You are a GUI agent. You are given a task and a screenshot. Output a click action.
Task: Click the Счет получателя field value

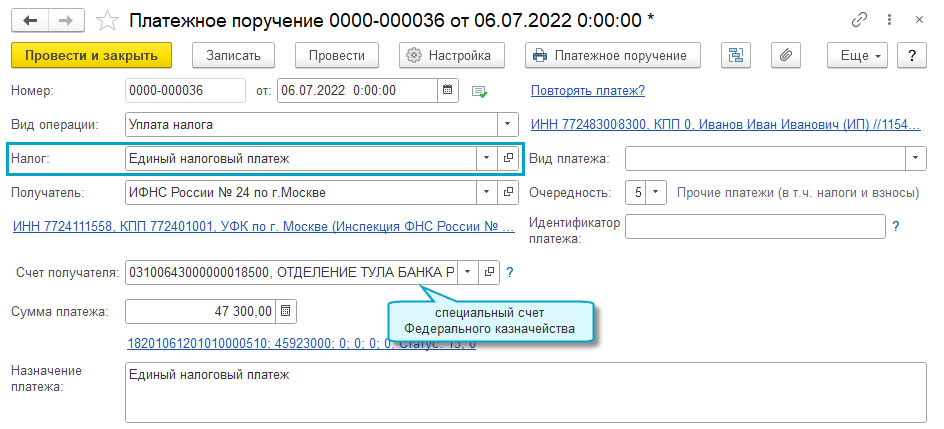(x=291, y=272)
